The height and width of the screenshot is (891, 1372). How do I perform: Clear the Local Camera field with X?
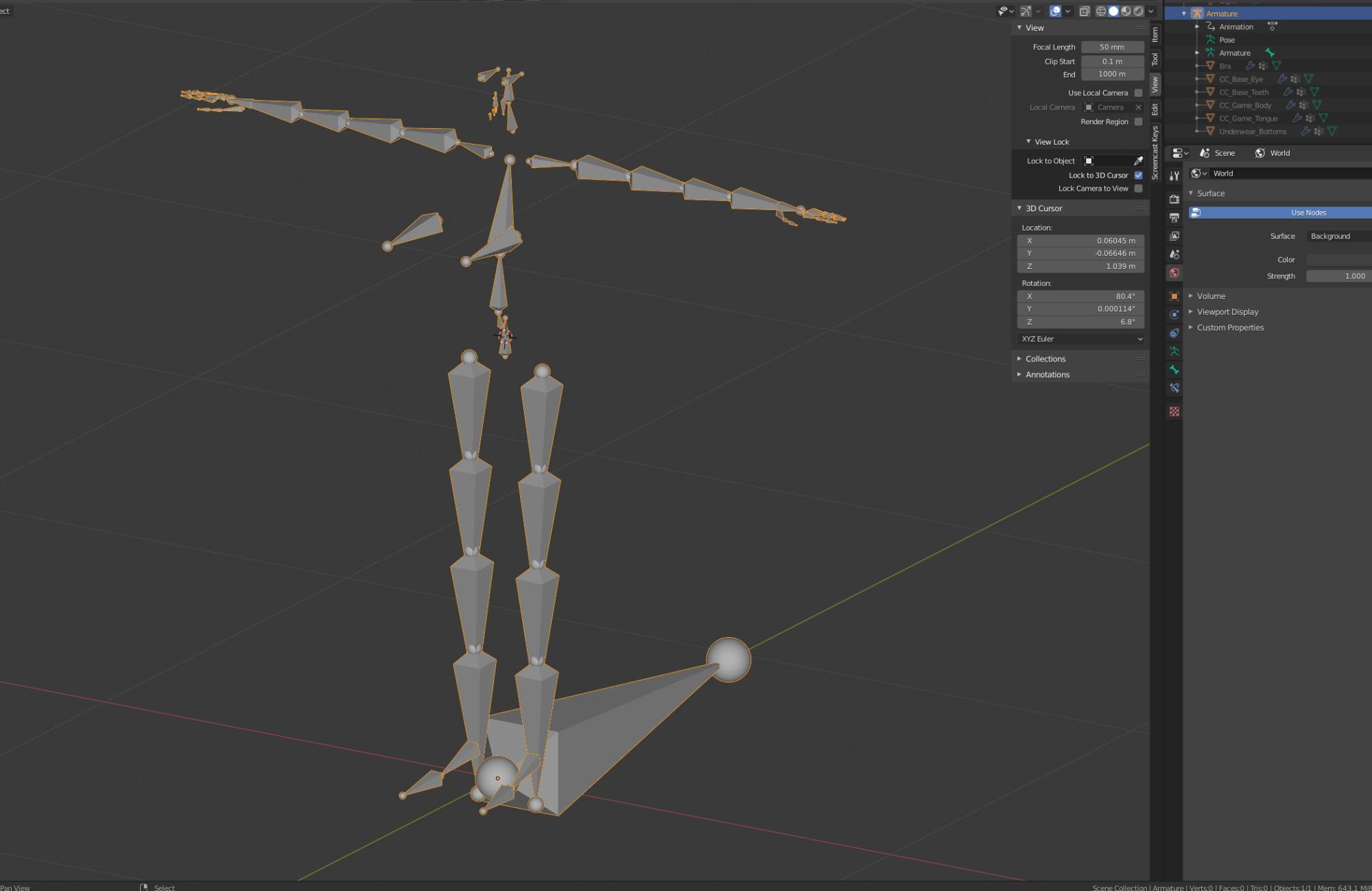pyautogui.click(x=1138, y=107)
